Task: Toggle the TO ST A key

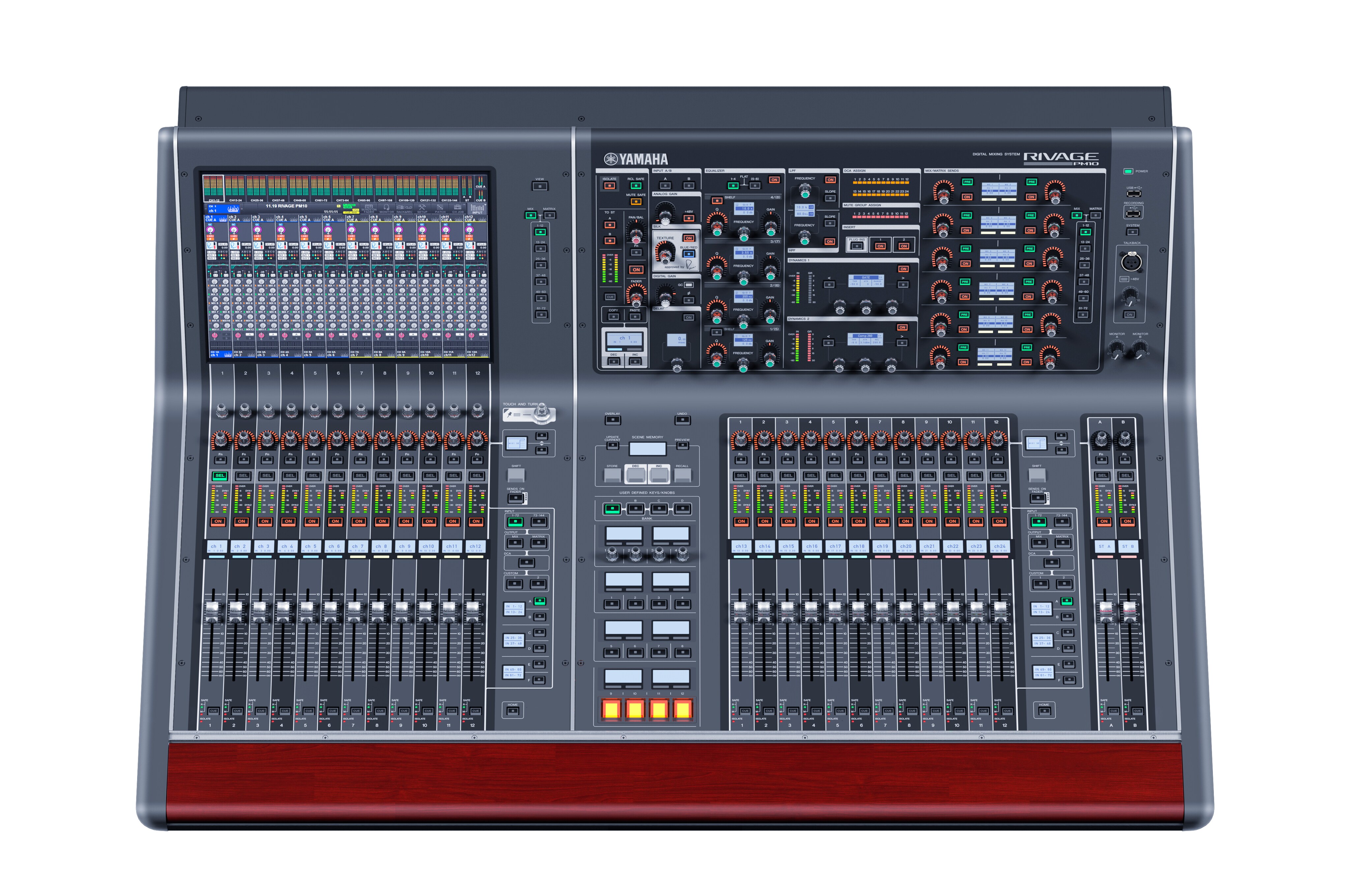Action: coord(610,225)
